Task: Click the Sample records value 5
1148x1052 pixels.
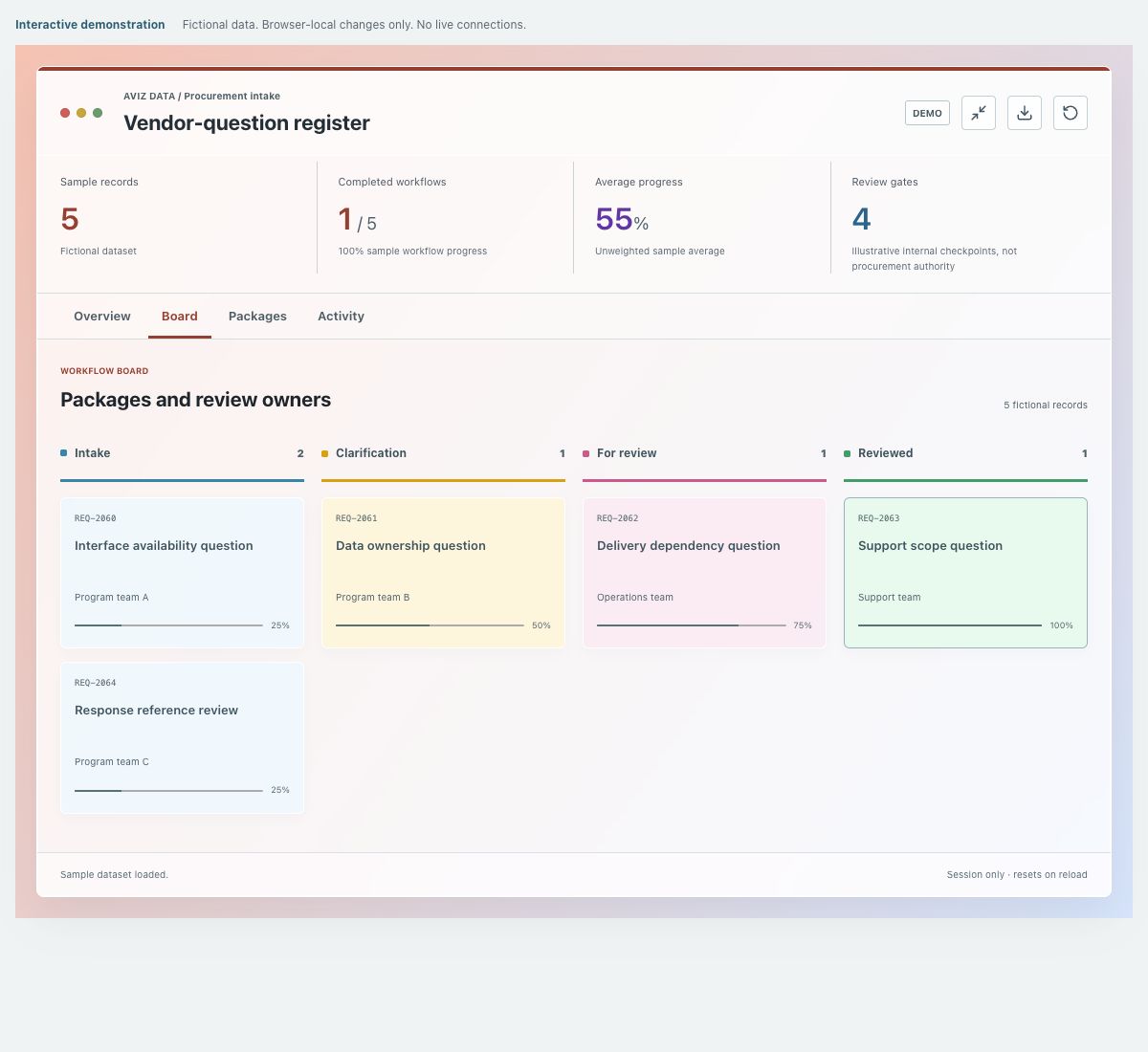Action: pyautogui.click(x=69, y=219)
